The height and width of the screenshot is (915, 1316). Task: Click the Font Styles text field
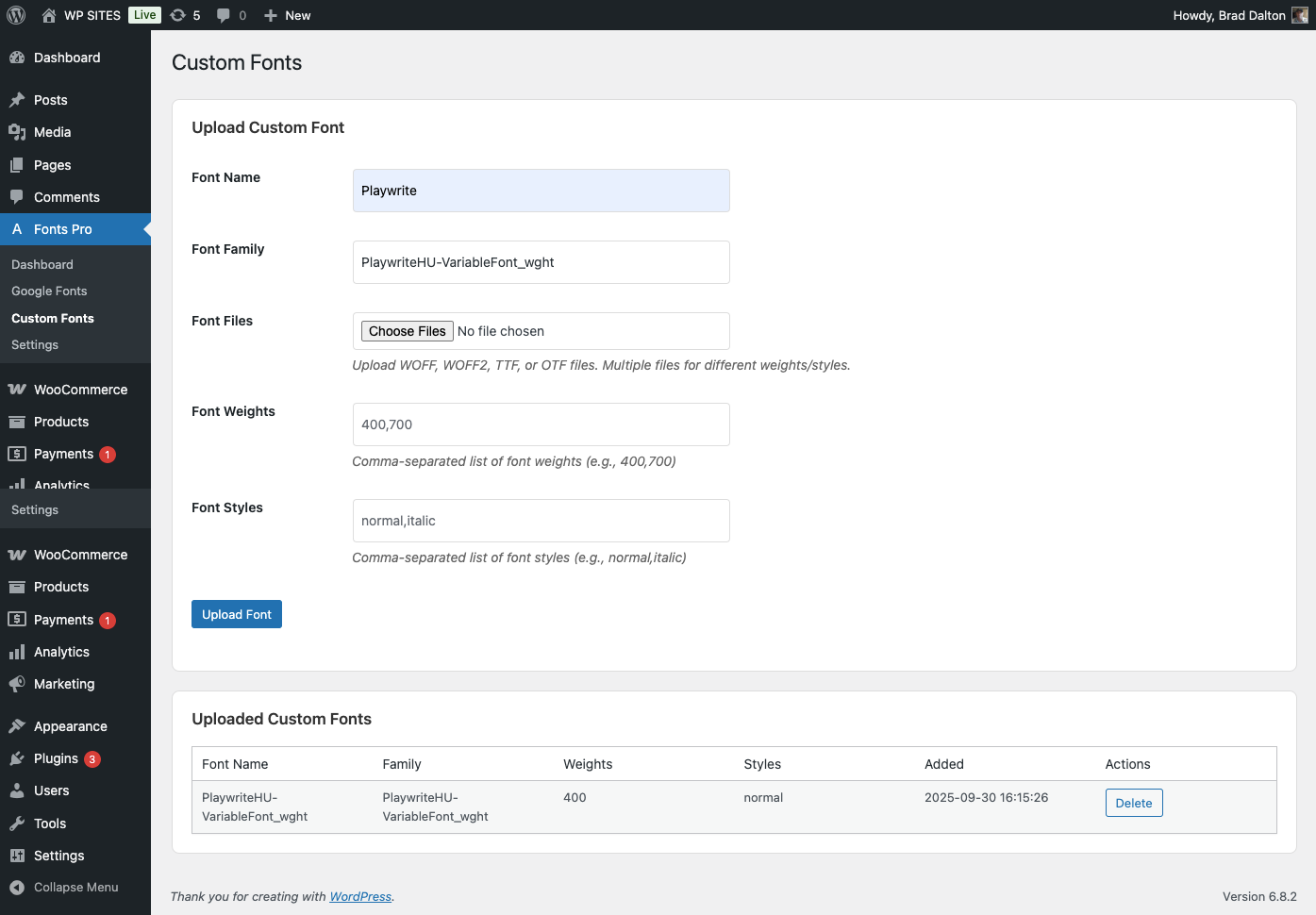[541, 521]
